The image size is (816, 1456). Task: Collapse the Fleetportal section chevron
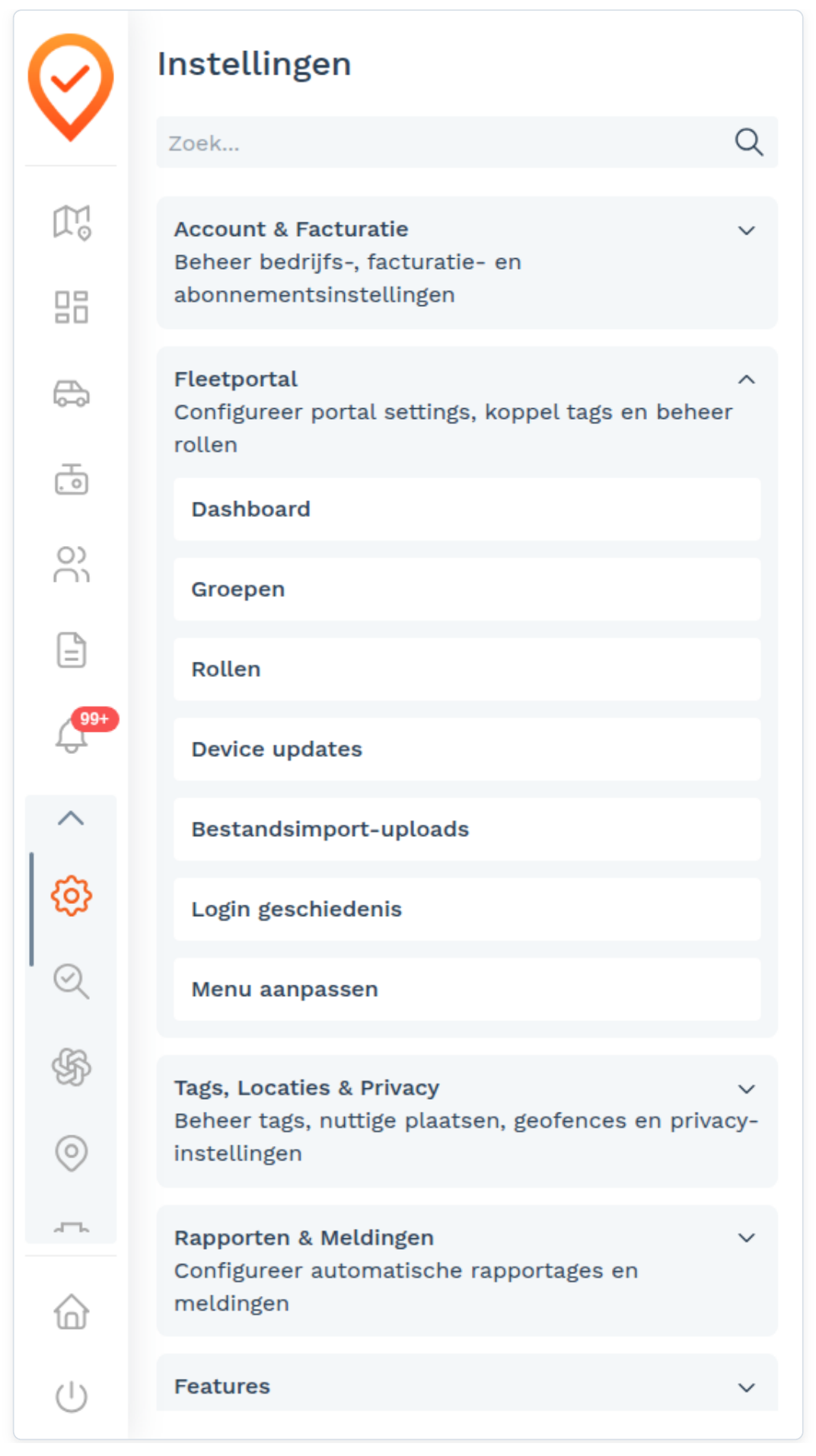point(747,379)
